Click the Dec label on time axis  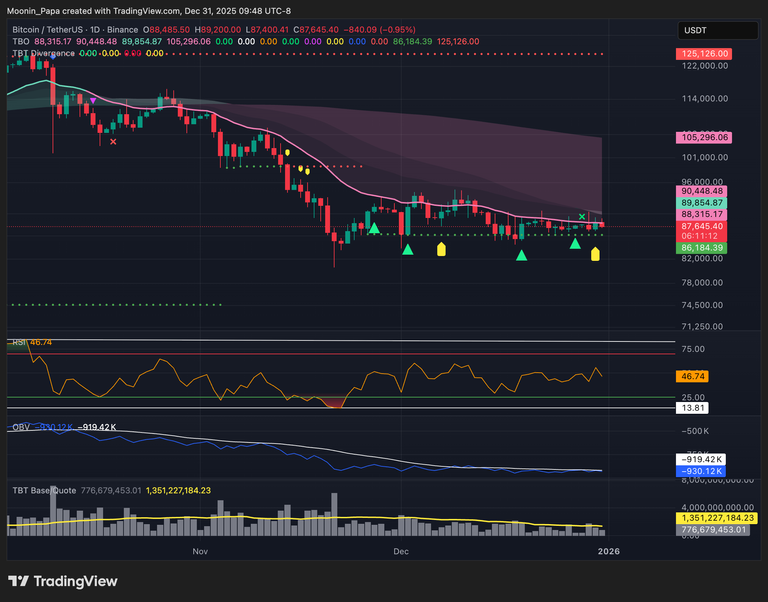[401, 551]
